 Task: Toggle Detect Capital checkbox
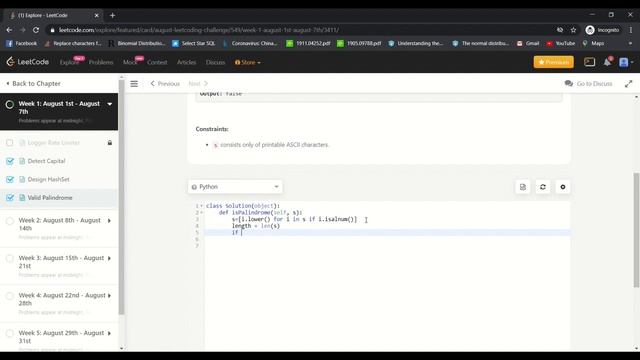click(x=10, y=161)
